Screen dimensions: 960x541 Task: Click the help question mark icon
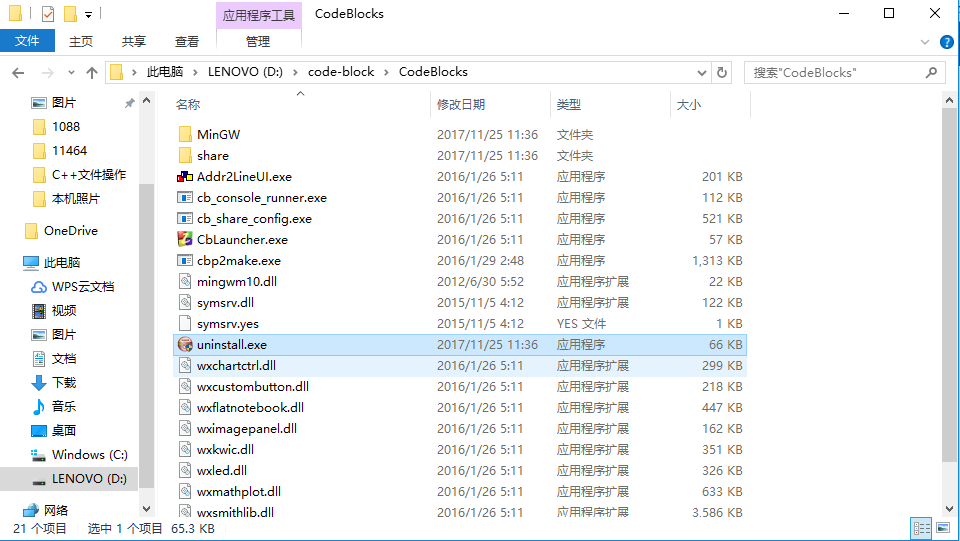(x=947, y=42)
